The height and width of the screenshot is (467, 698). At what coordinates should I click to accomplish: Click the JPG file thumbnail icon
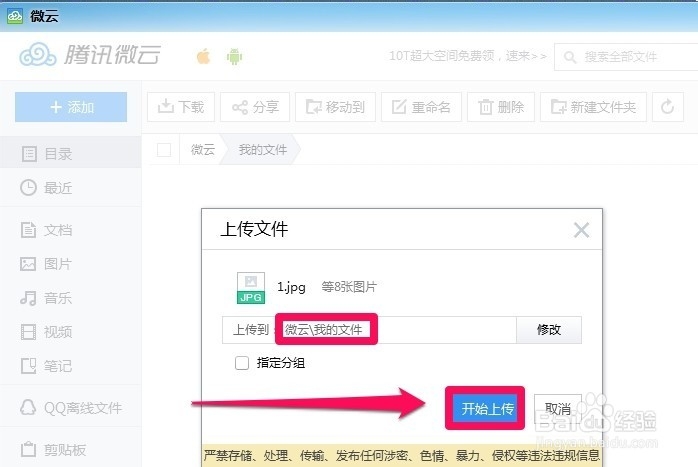tap(251, 288)
